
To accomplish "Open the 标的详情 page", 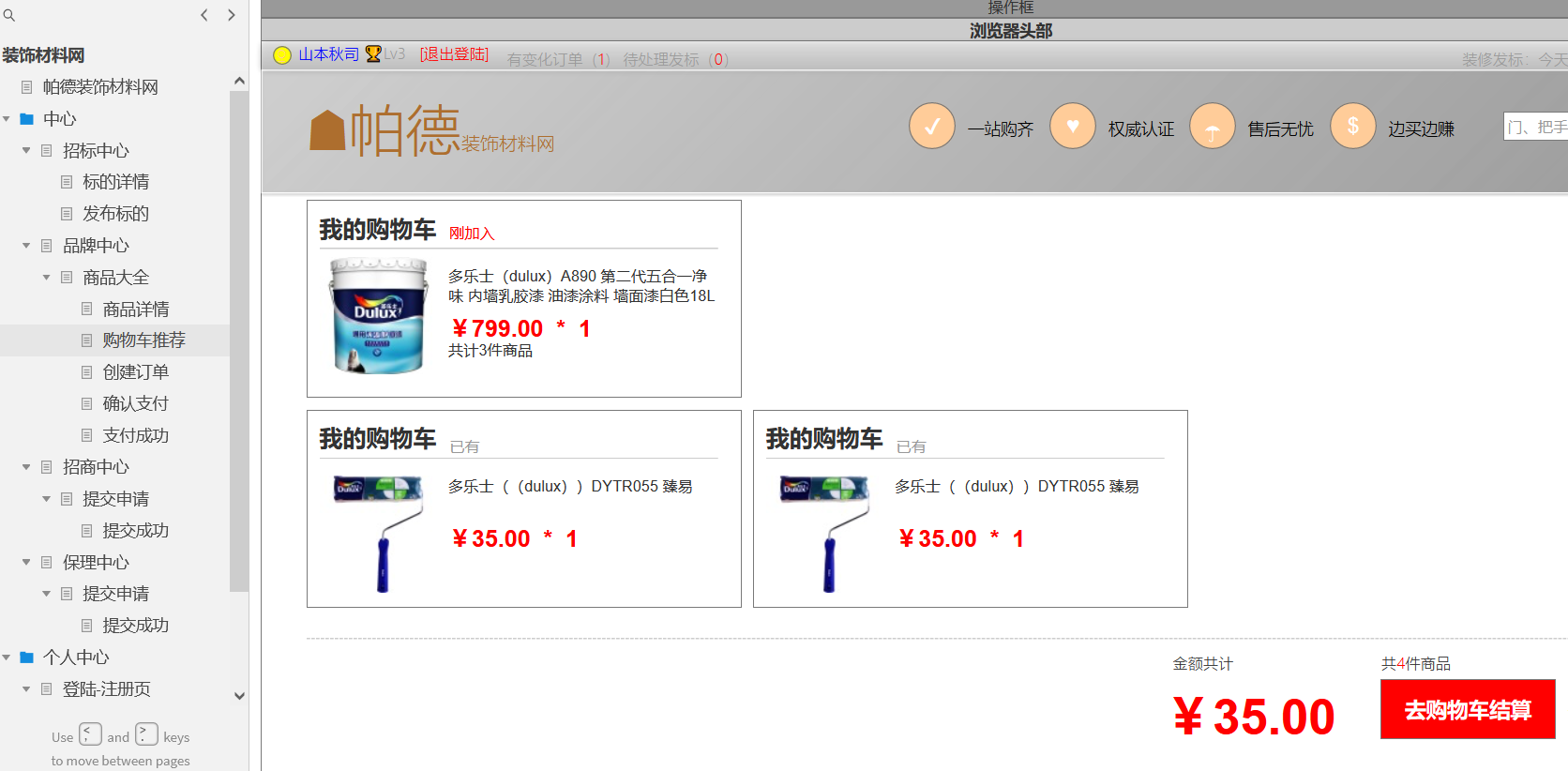I will pos(115,182).
